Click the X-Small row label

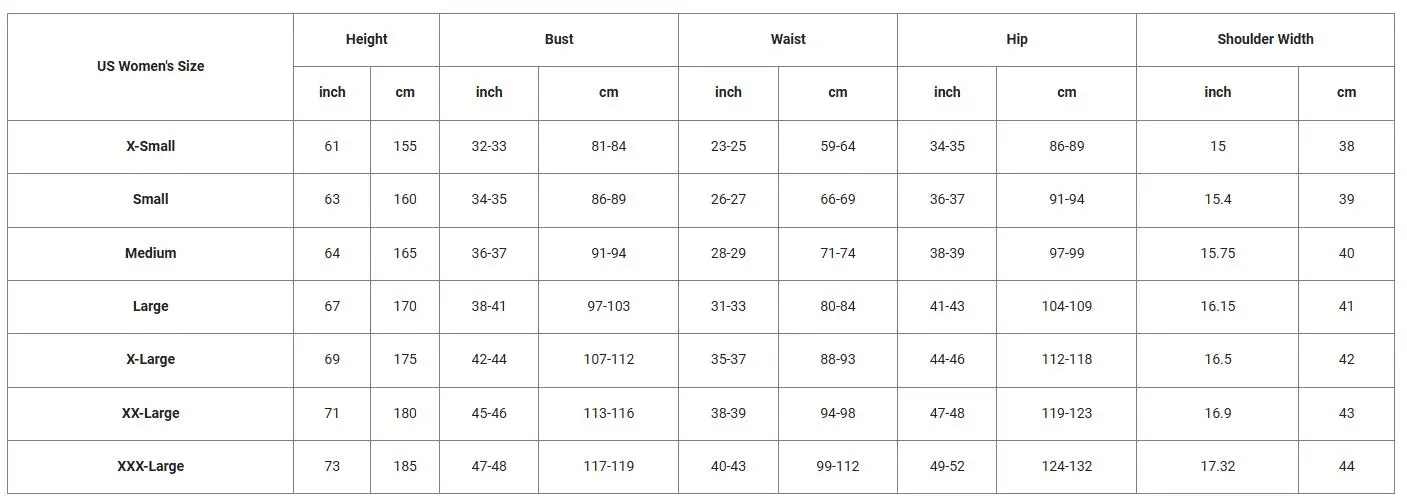point(151,146)
